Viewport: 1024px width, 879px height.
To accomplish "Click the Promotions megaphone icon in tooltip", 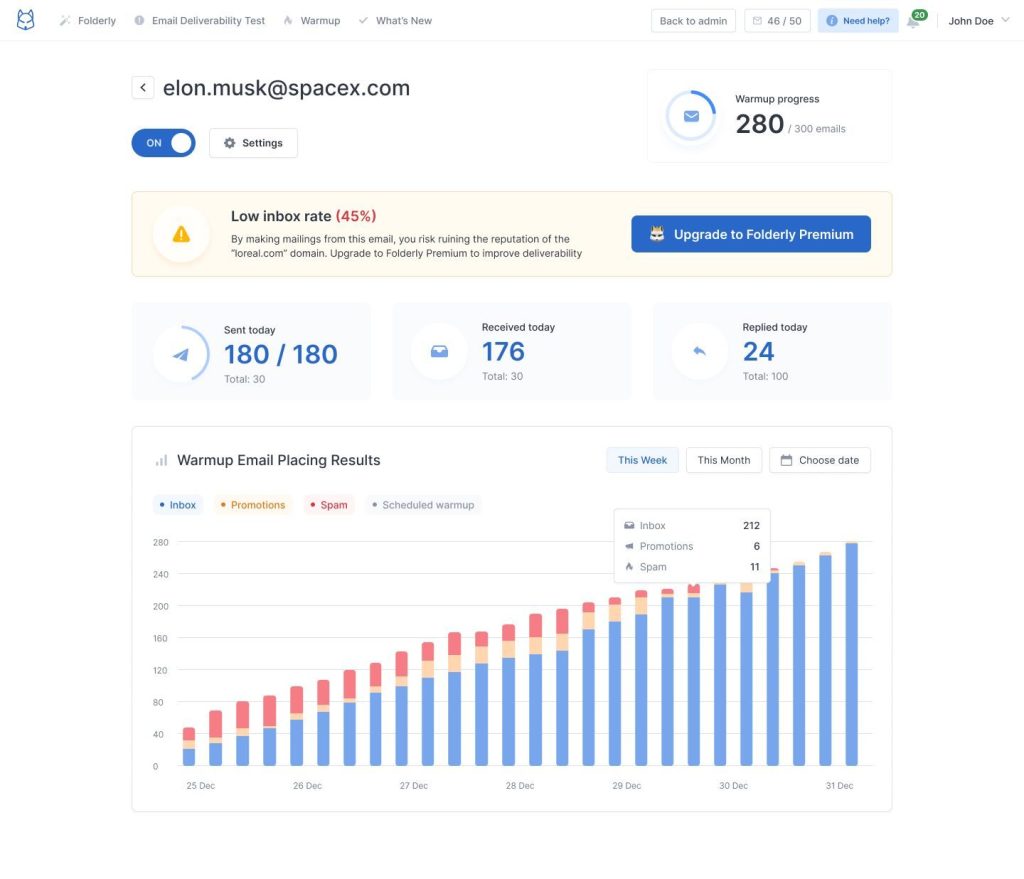I will pos(629,546).
